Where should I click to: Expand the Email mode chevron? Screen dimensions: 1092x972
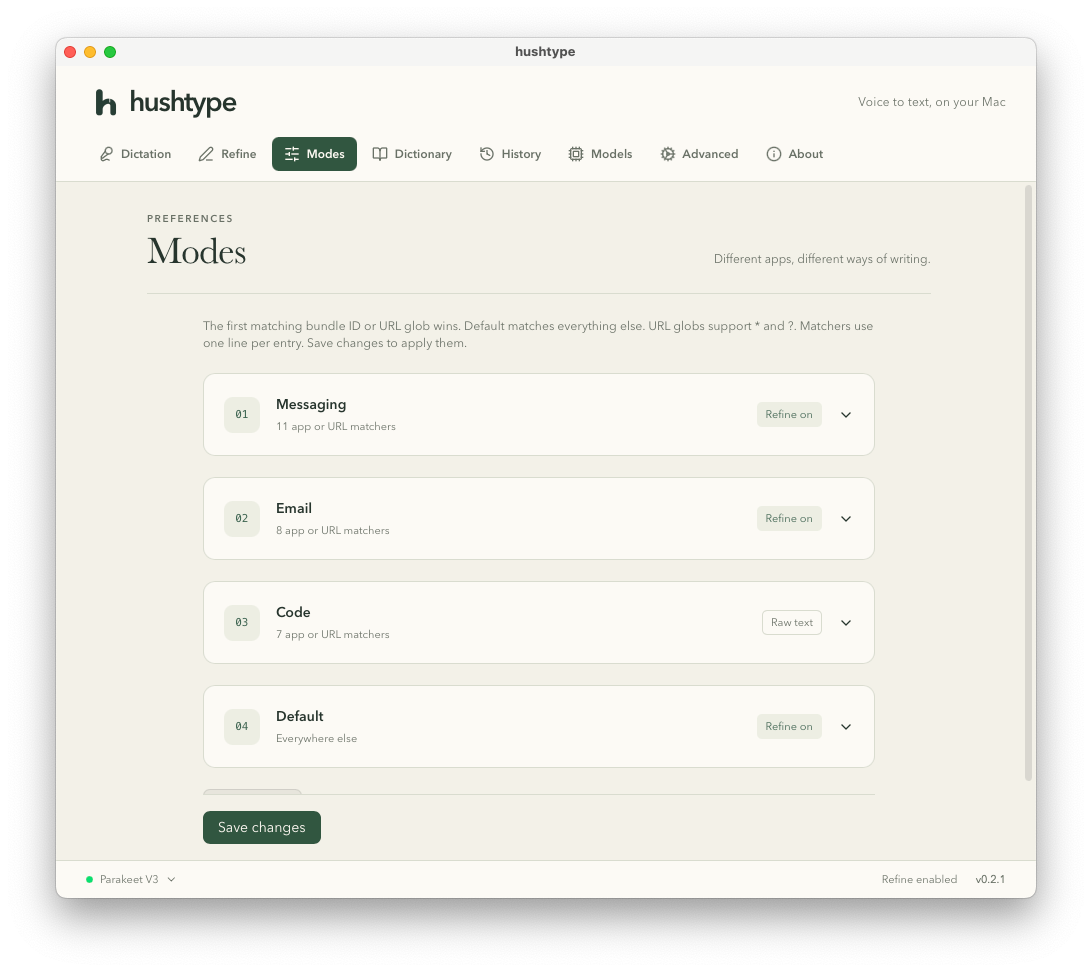click(845, 519)
